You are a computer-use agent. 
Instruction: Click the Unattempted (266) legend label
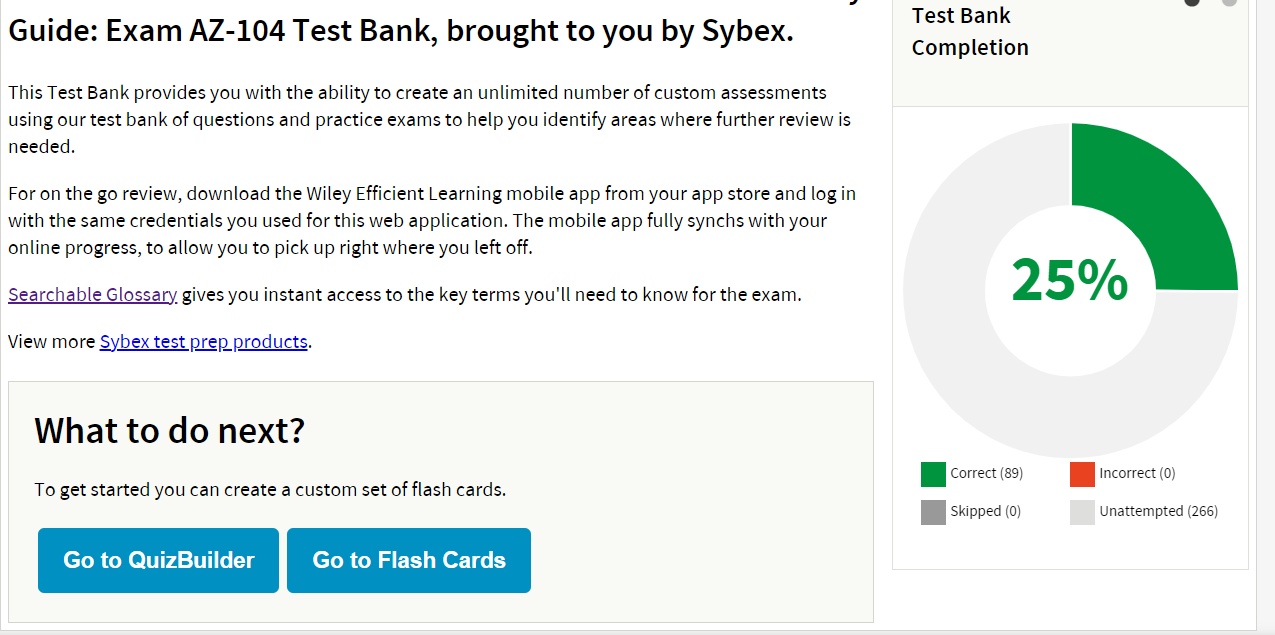1158,512
